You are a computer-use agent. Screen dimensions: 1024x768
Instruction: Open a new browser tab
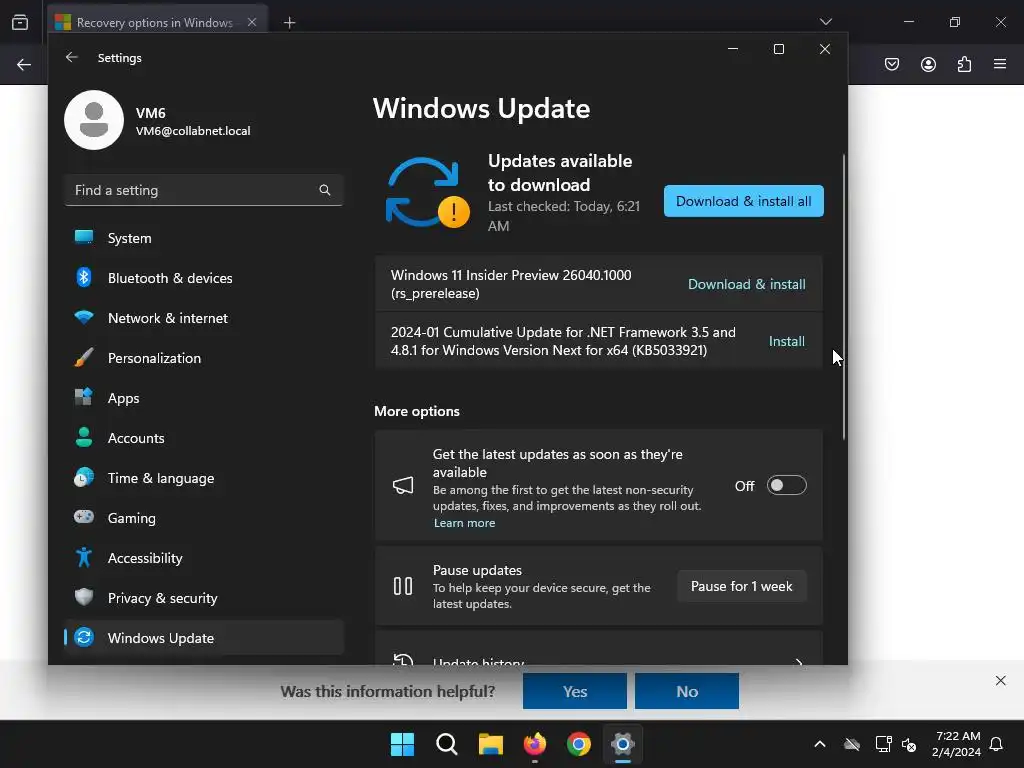click(x=289, y=23)
